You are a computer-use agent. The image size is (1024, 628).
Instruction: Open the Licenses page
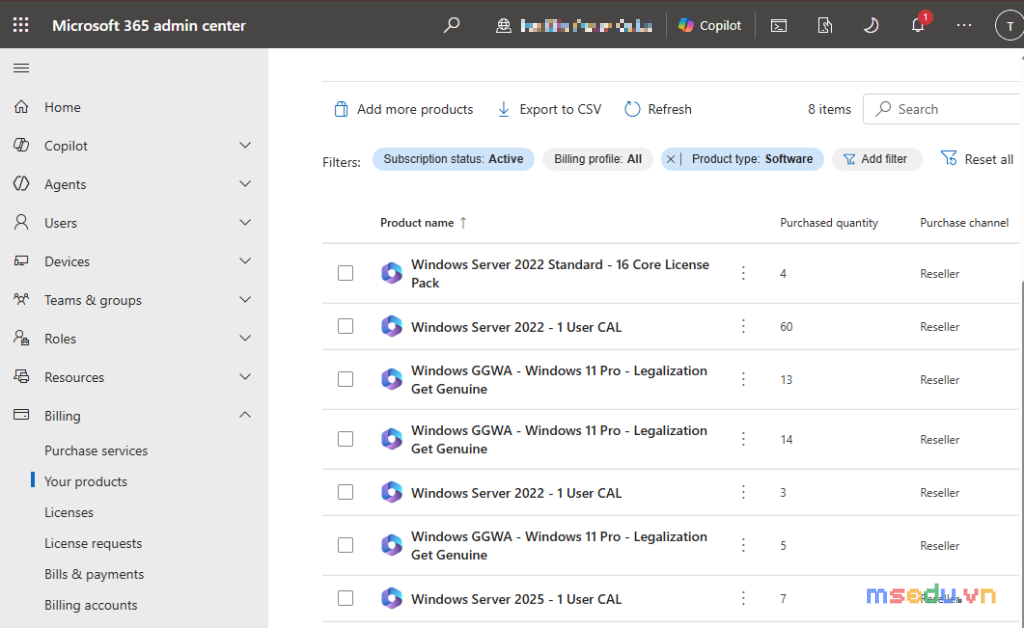point(69,512)
